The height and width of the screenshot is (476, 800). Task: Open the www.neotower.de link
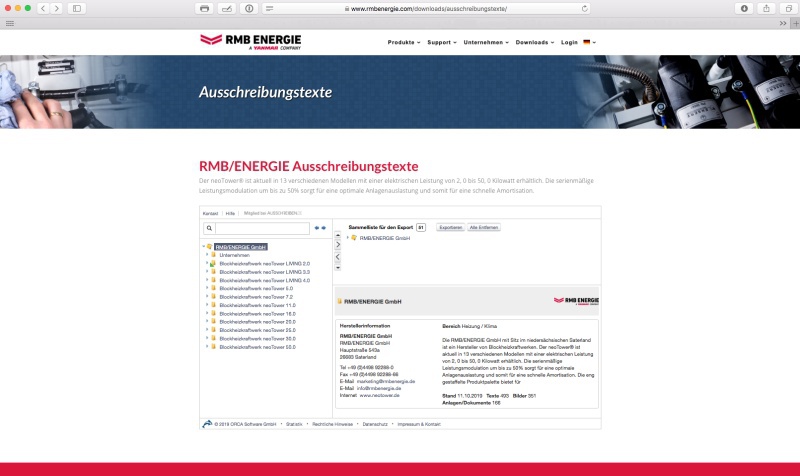(380, 395)
